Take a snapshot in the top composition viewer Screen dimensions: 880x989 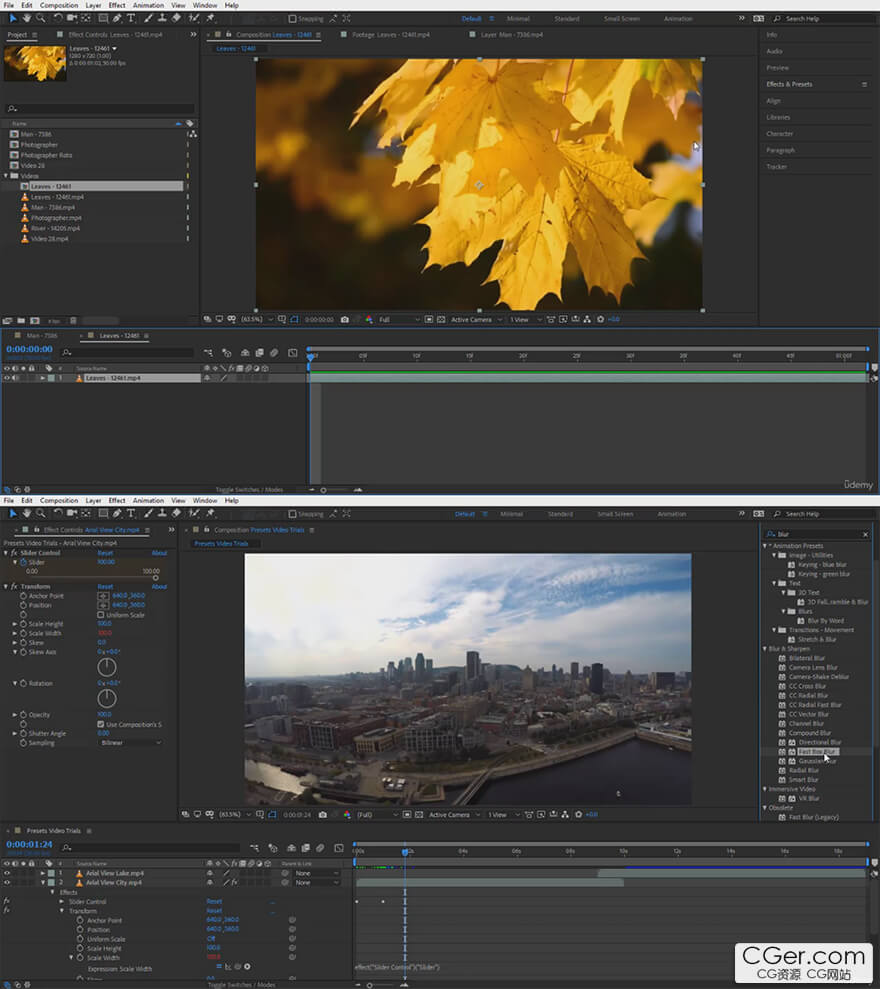pos(344,320)
